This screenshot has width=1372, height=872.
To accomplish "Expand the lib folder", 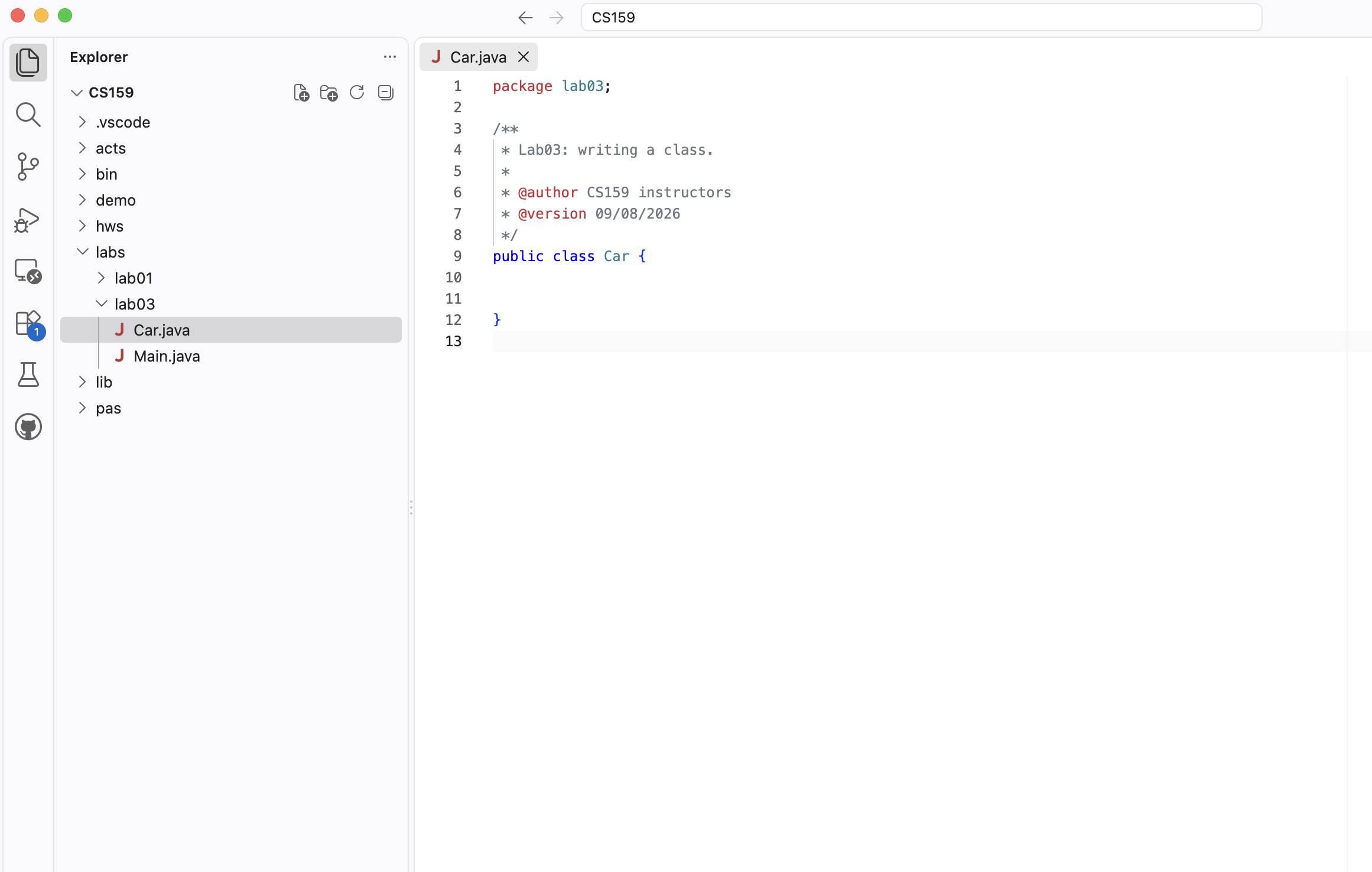I will click(x=82, y=382).
